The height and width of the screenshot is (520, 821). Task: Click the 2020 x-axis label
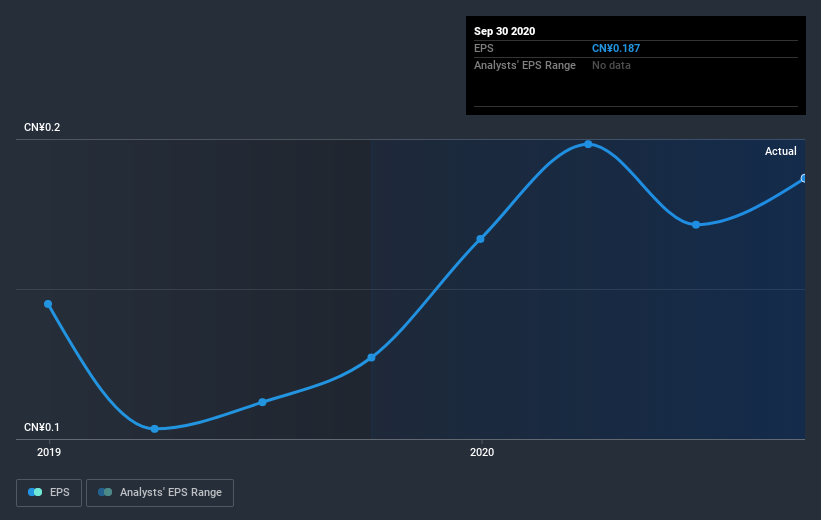tap(482, 452)
